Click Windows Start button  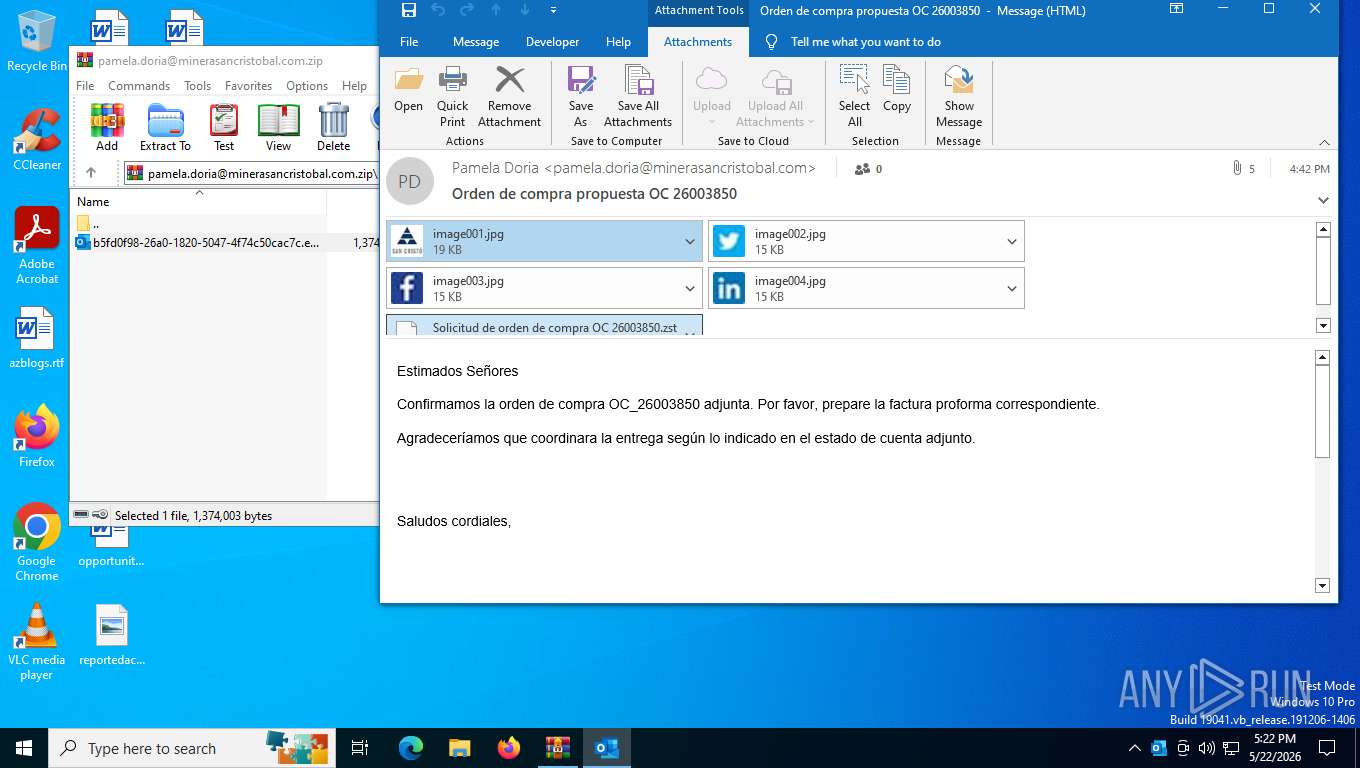[24, 748]
